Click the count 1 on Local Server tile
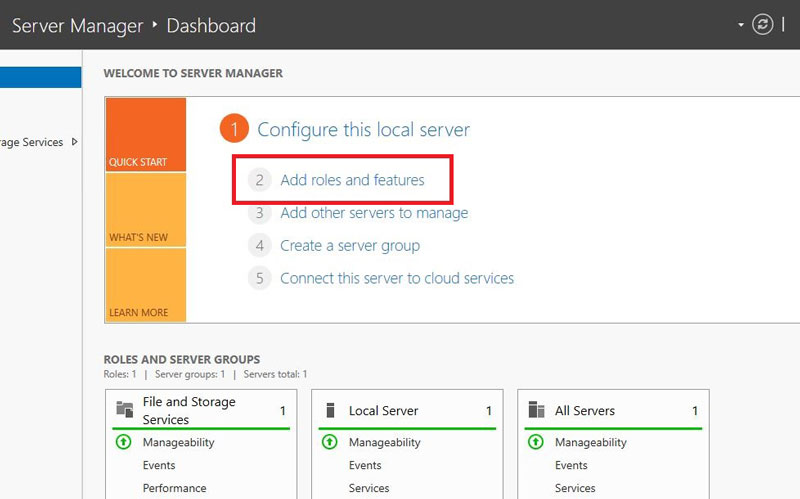 tap(489, 411)
